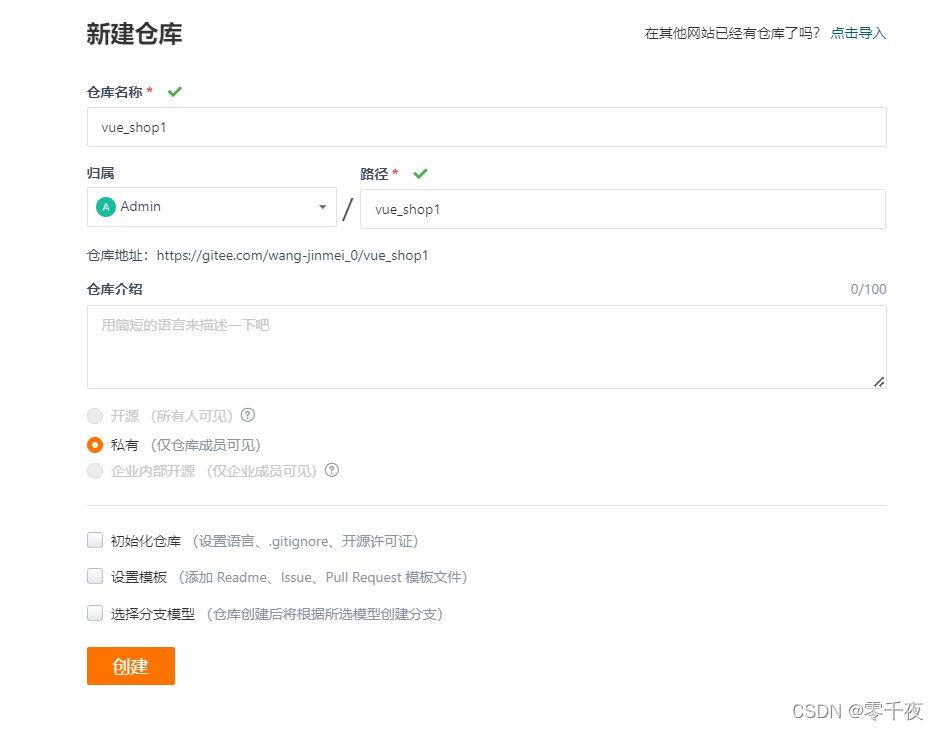Select the 私有 private radio button

pos(95,445)
